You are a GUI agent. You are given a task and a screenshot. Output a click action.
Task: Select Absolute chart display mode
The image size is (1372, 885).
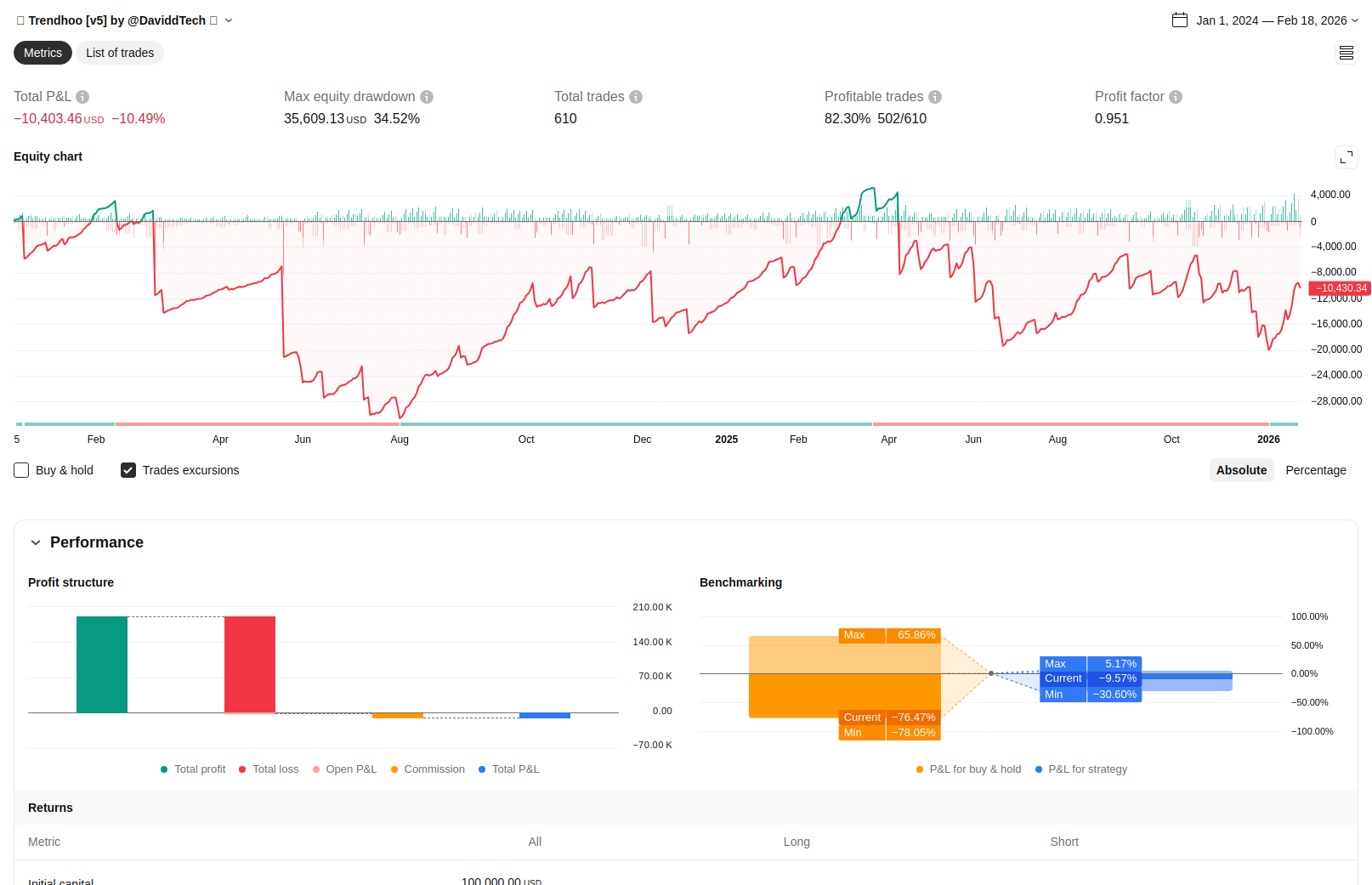pos(1241,470)
